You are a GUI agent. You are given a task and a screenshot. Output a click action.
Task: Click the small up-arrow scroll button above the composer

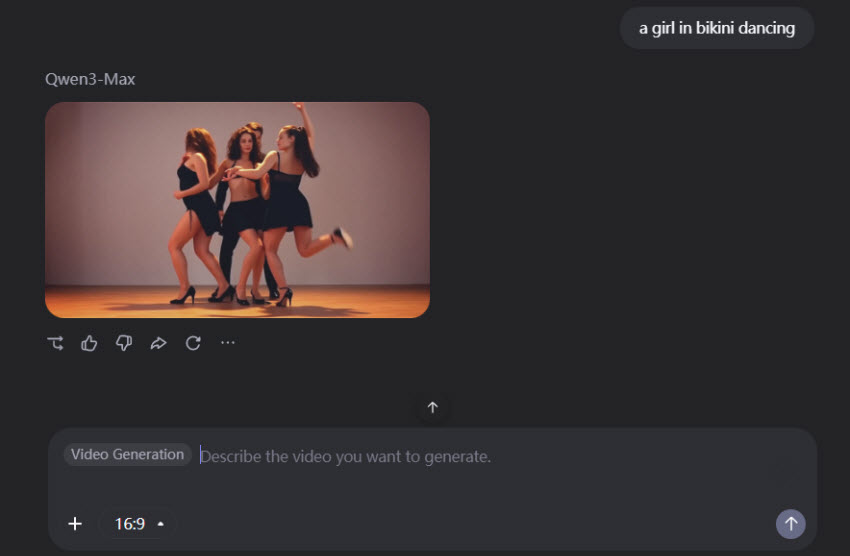pos(432,408)
